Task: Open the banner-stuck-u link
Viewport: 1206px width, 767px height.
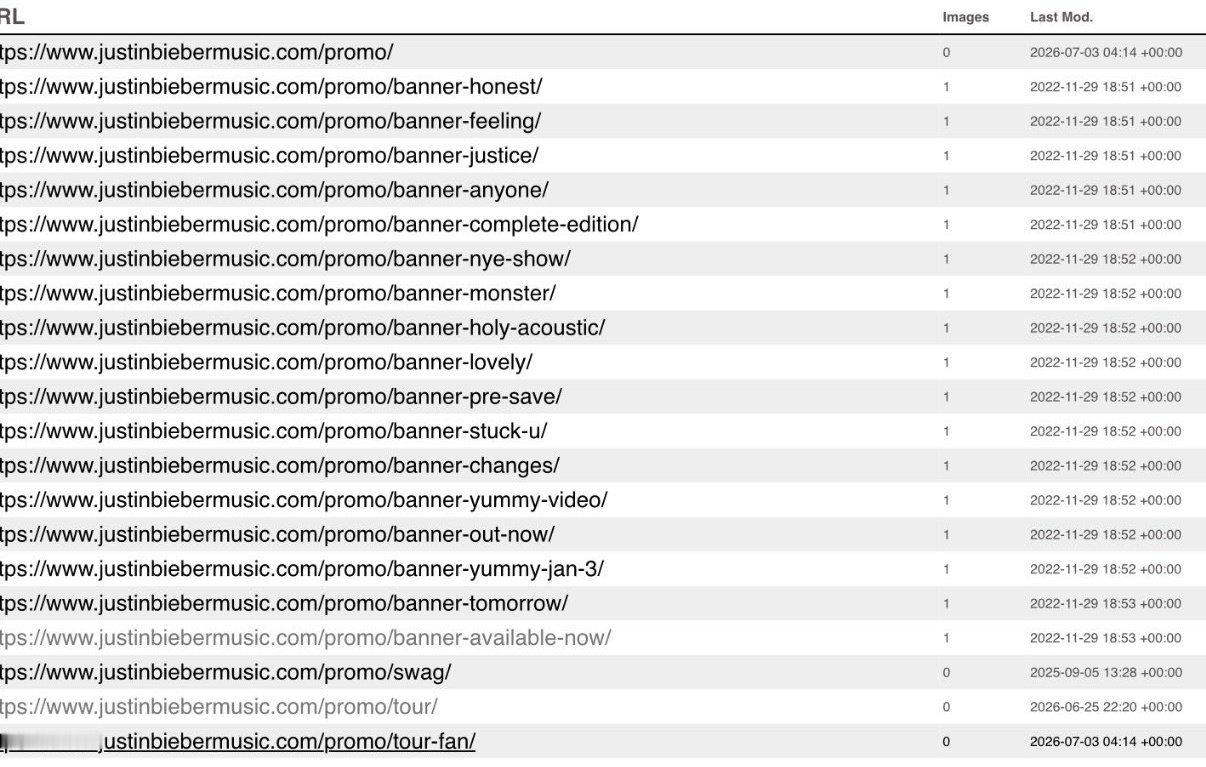Action: [x=274, y=431]
